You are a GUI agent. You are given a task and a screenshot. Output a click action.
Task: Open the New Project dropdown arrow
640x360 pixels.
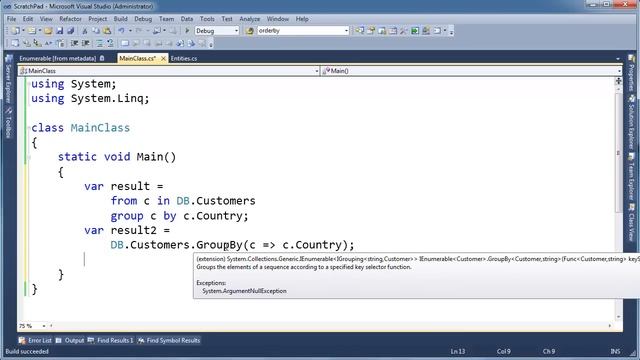coord(23,31)
